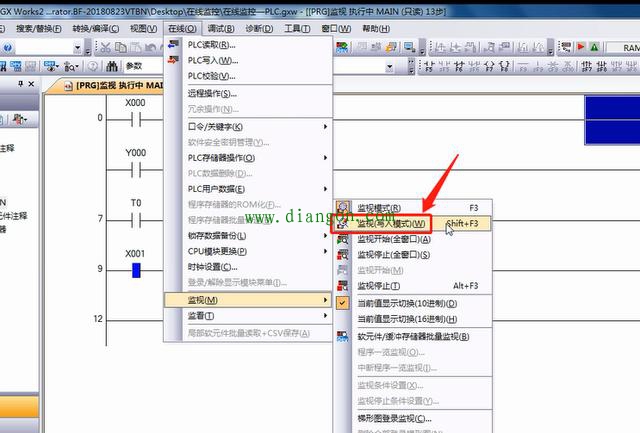Viewport: 640px width, 433px height.
Task: Click the Copy toolbar icon
Action: [120, 48]
